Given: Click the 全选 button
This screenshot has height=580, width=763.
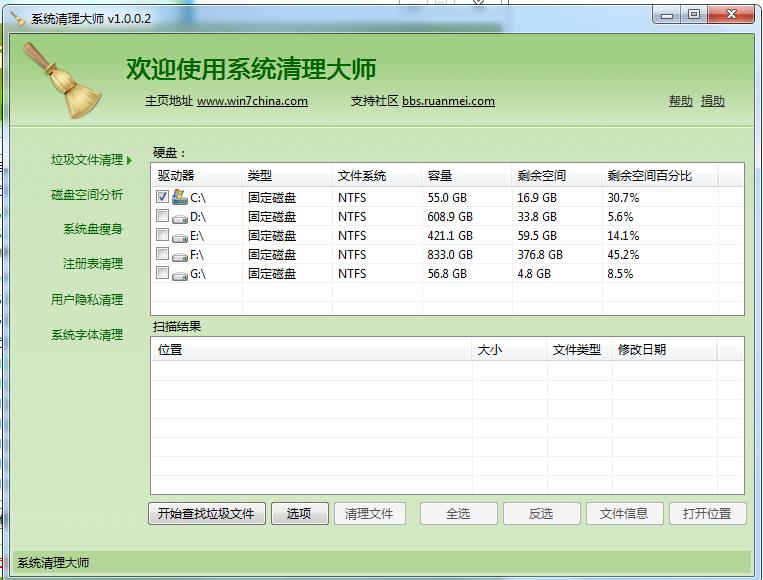Looking at the screenshot, I should 458,513.
